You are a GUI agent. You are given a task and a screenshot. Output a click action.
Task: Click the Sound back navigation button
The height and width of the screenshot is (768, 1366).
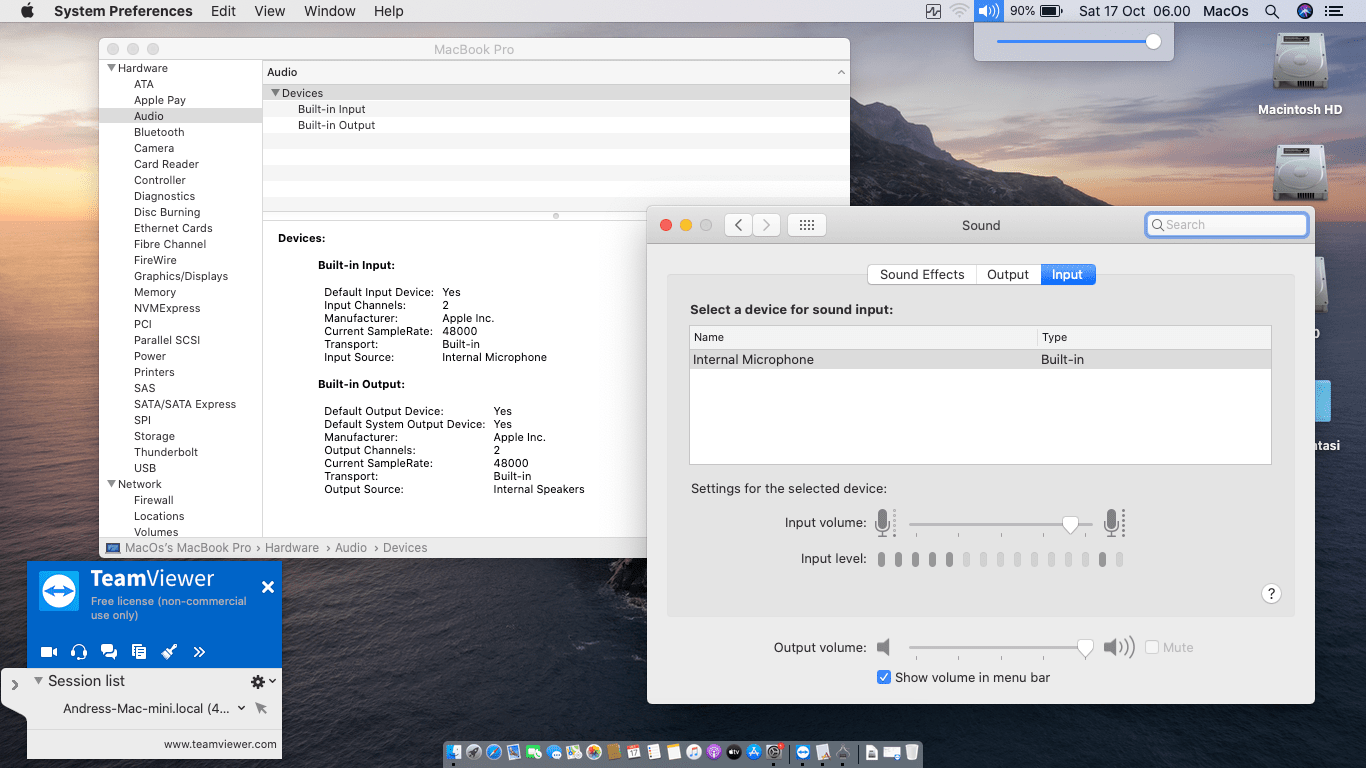click(738, 225)
